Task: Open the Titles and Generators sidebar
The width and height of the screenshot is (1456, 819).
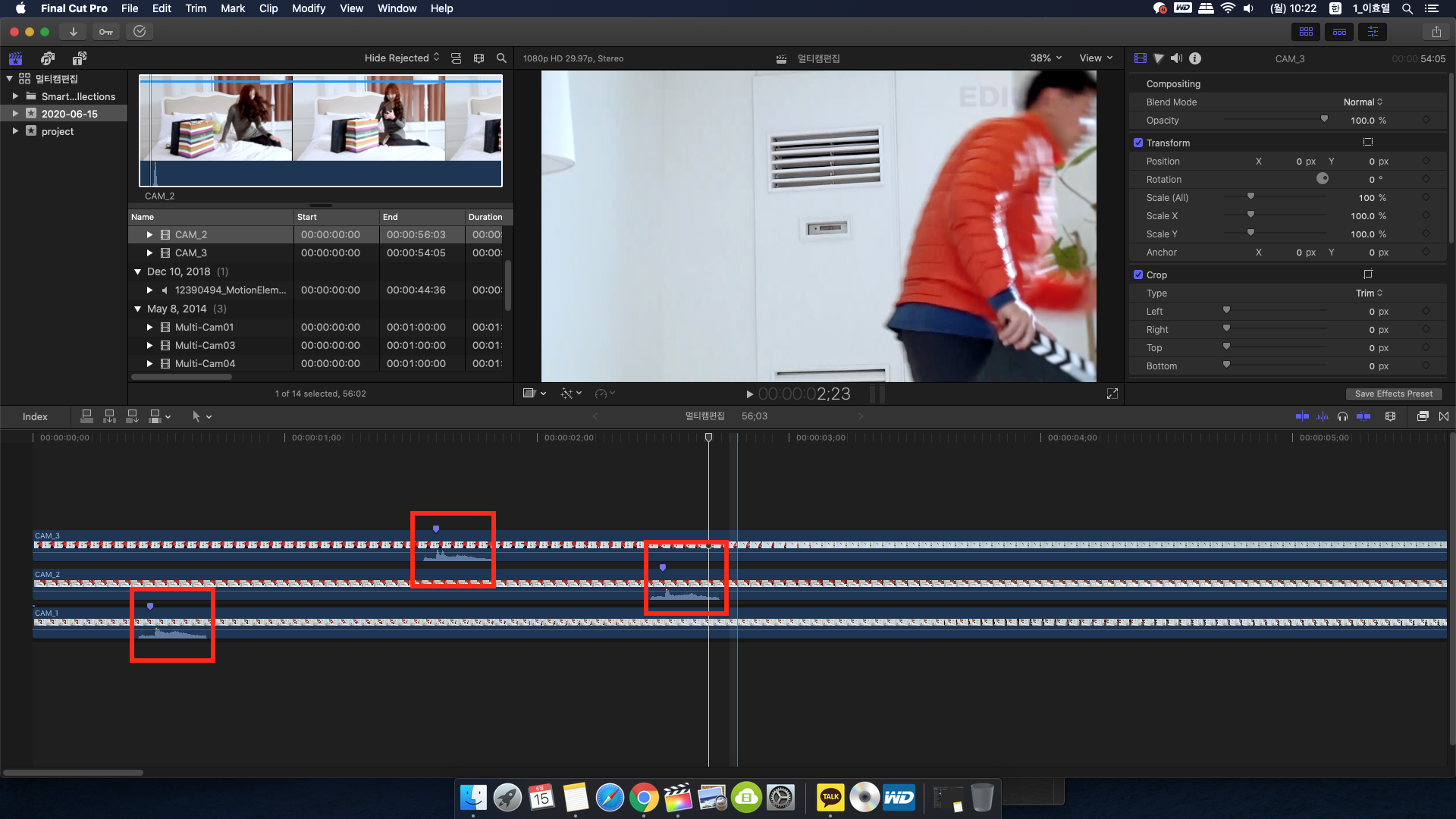Action: [x=80, y=58]
